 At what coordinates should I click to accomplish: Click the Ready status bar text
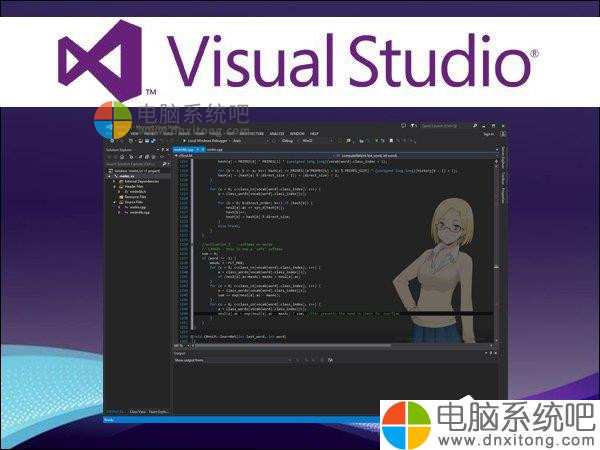[x=109, y=420]
